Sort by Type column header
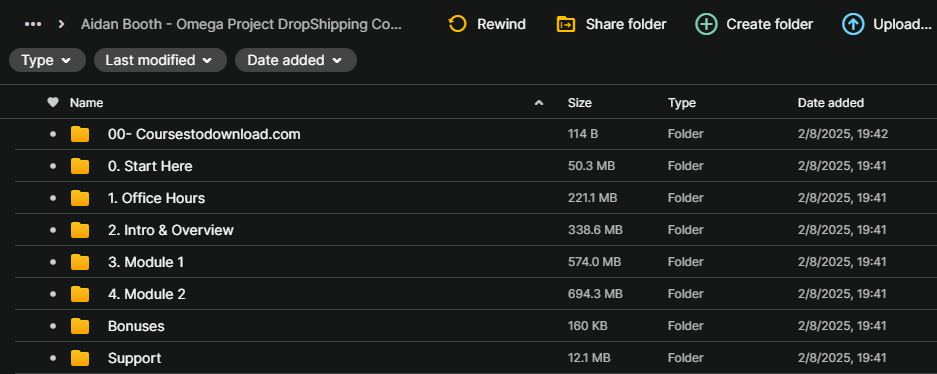Screen dimensions: 937x374 pos(682,103)
